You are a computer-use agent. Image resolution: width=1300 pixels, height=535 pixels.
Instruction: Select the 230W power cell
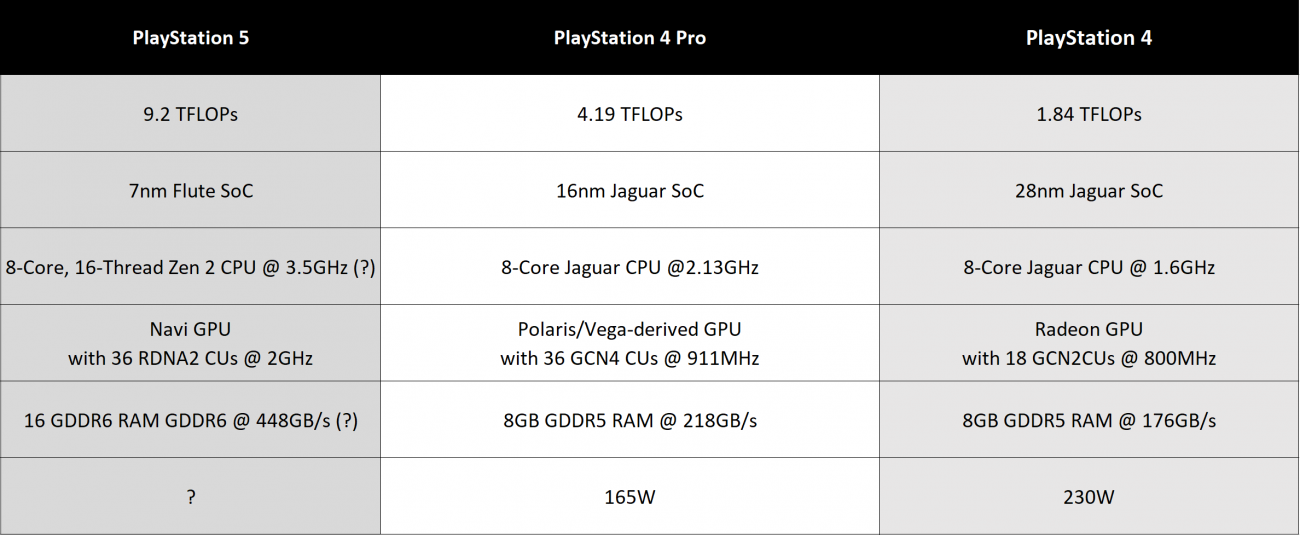click(x=1089, y=496)
